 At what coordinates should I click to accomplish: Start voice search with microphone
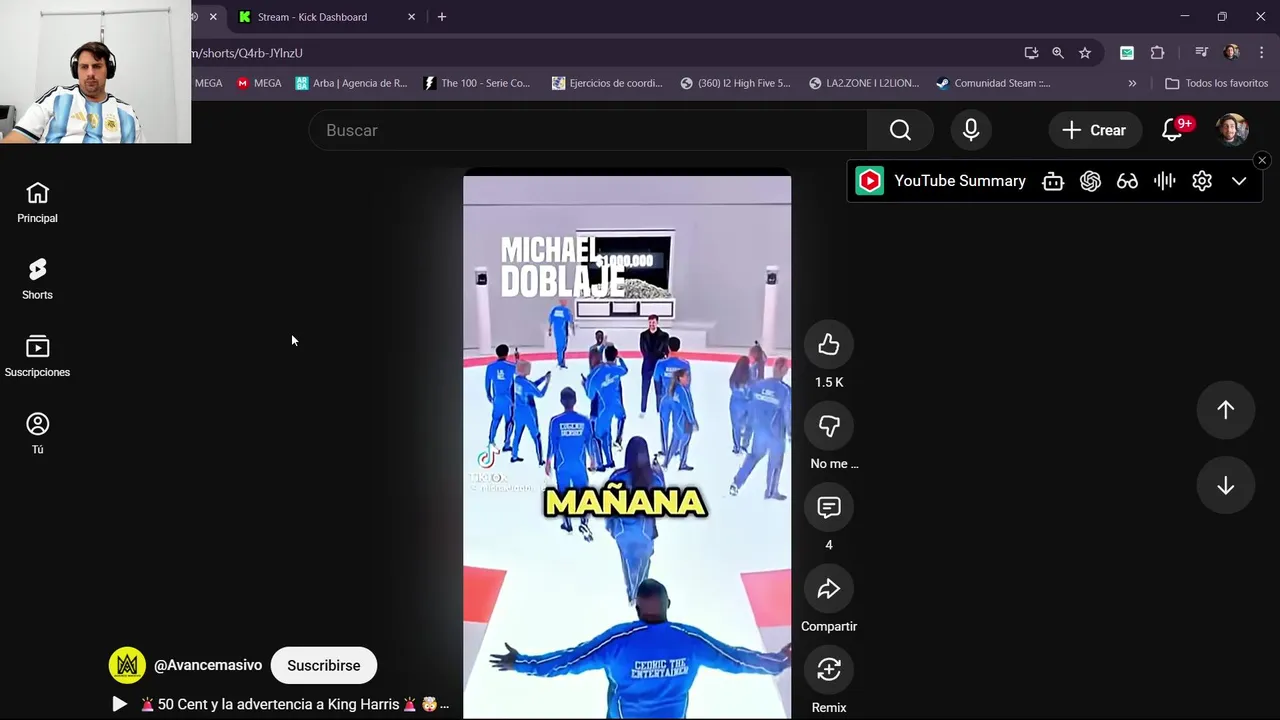coord(971,130)
